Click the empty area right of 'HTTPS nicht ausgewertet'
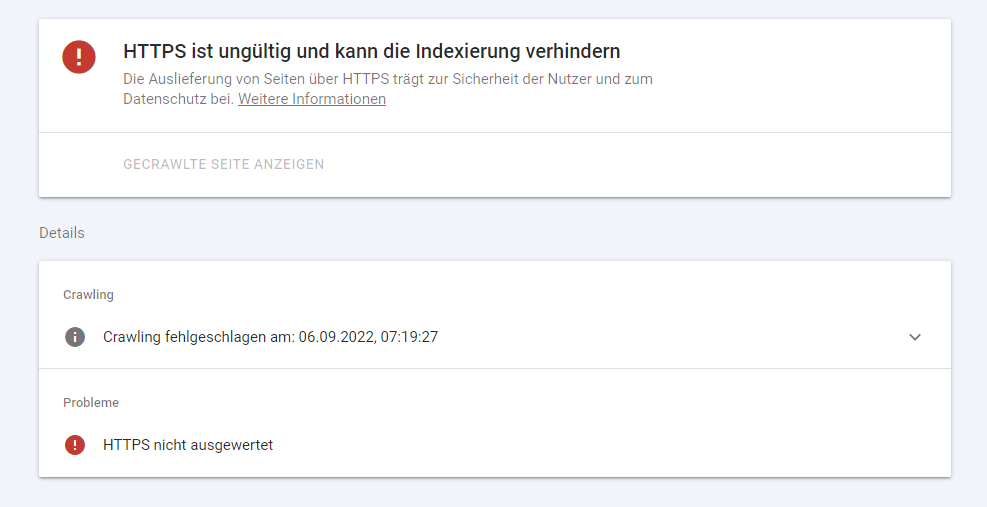This screenshot has width=987, height=507. (x=600, y=445)
